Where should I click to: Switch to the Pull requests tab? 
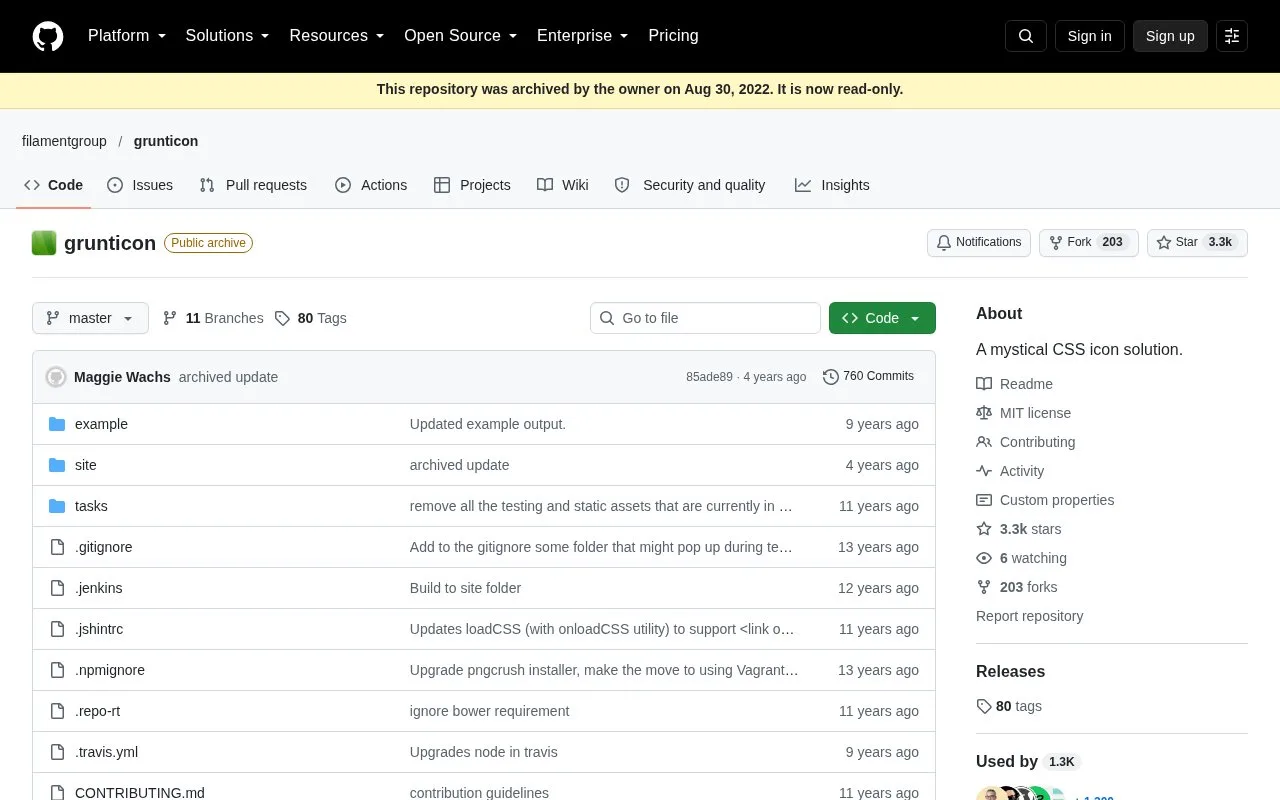coord(253,185)
